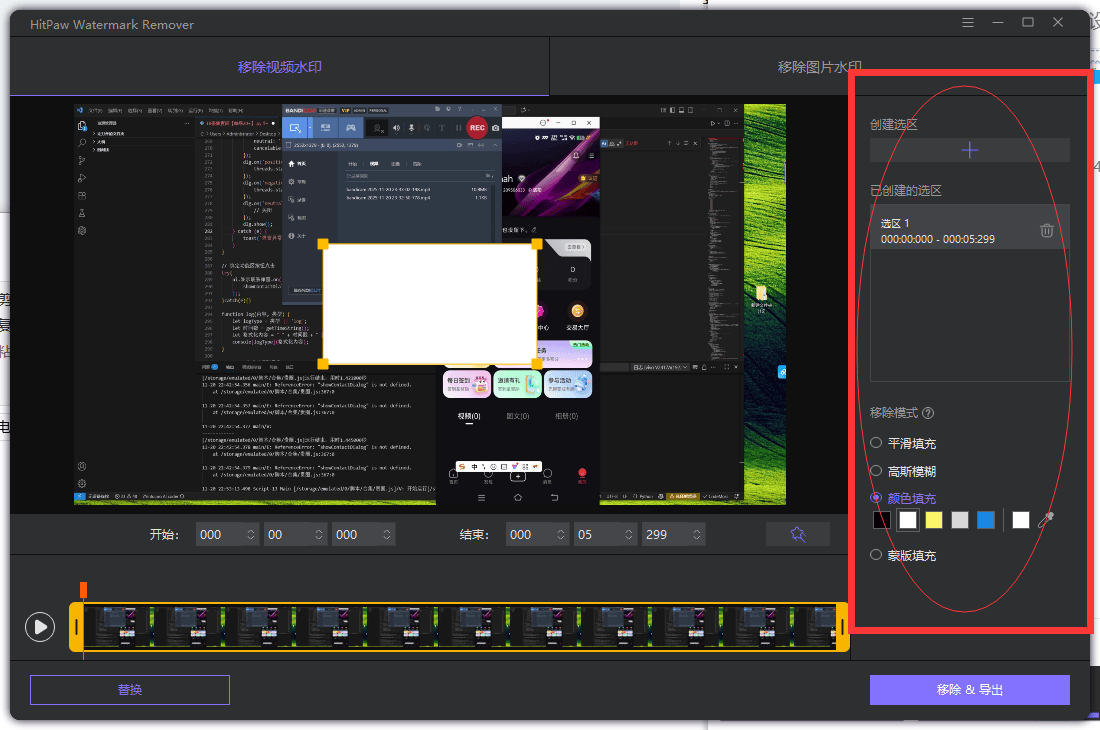Click the stepper on the start milliseconds field
The height and width of the screenshot is (730, 1100).
[x=388, y=535]
